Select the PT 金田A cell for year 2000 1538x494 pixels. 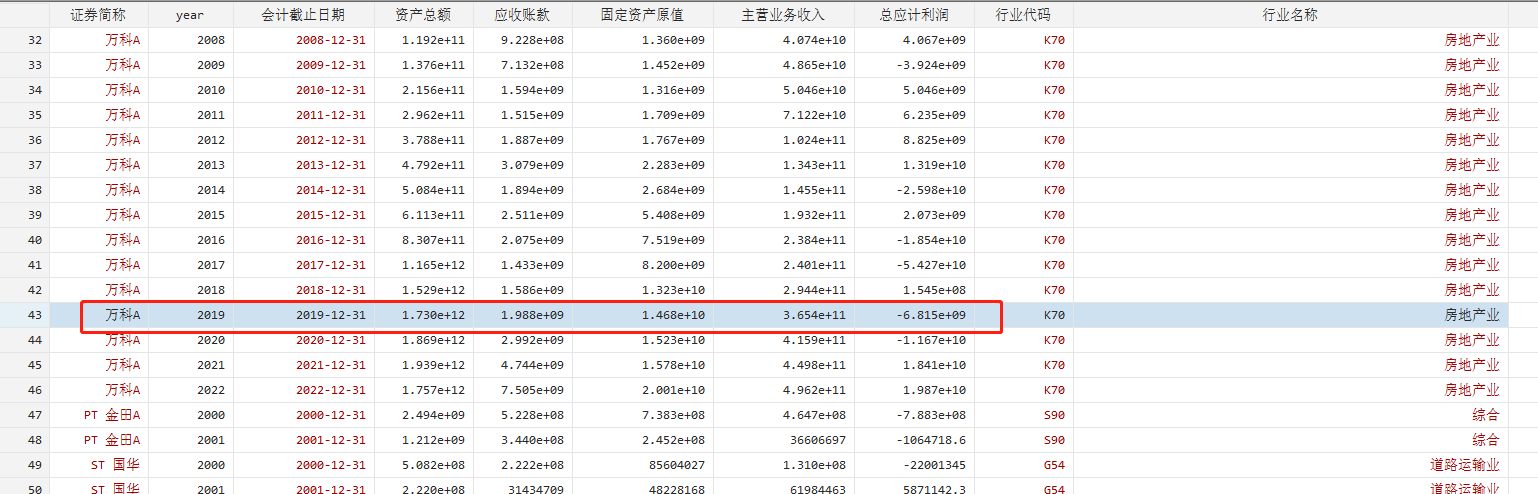coord(112,415)
